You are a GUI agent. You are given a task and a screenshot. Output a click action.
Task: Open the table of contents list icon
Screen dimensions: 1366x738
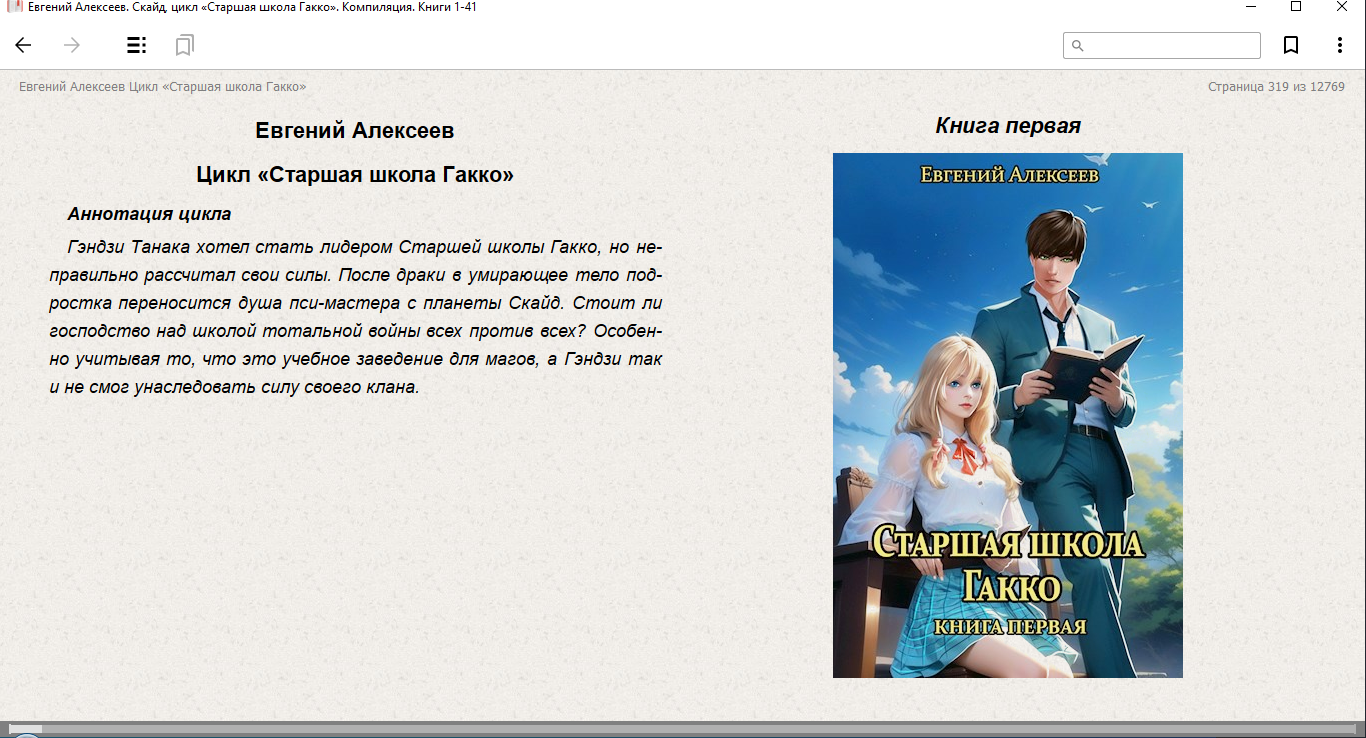click(x=136, y=45)
